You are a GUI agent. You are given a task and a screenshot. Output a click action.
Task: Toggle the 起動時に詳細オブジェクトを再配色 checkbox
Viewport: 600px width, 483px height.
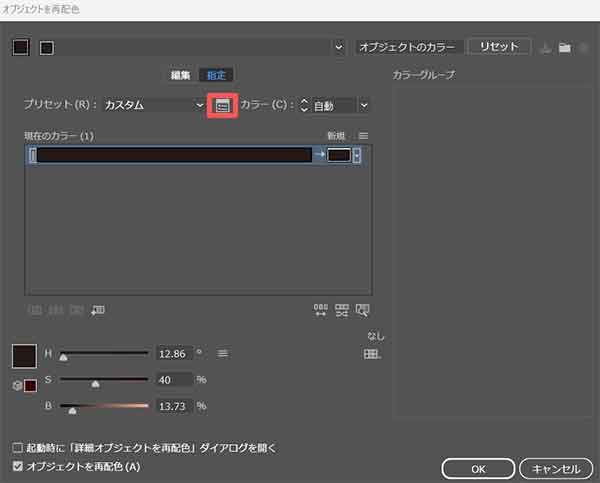click(18, 447)
